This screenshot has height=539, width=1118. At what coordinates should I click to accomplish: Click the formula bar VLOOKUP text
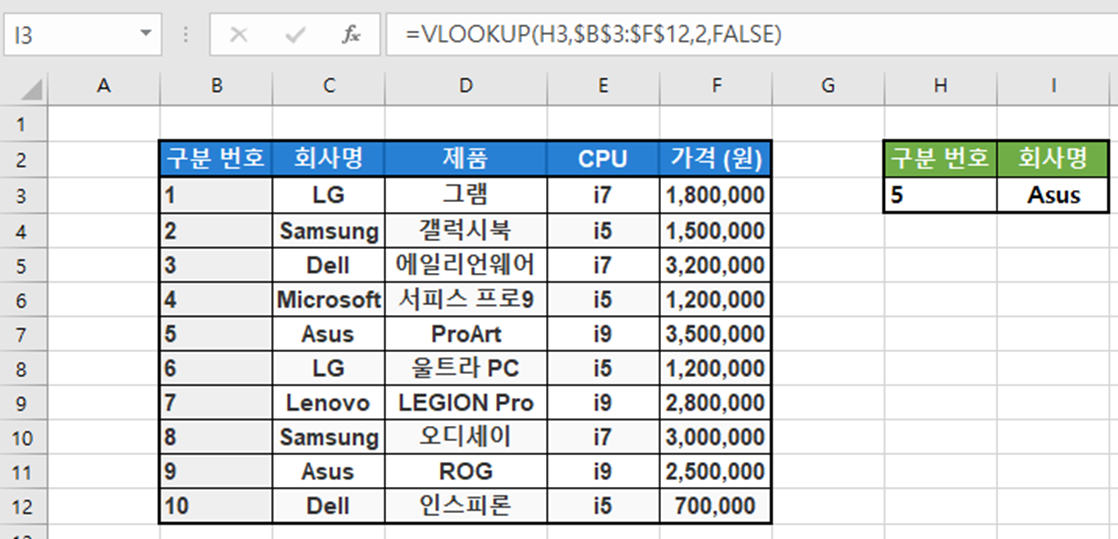pos(593,34)
